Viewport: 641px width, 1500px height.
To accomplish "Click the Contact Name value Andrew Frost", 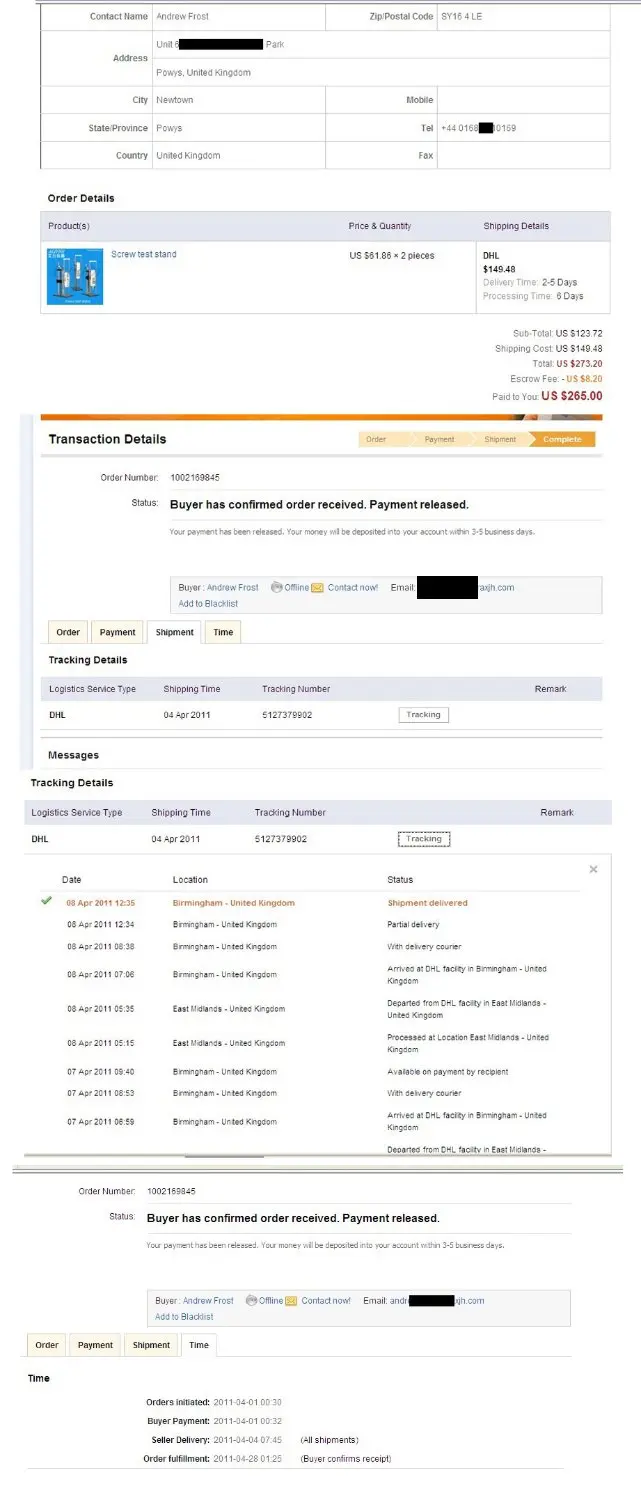I will [x=182, y=17].
